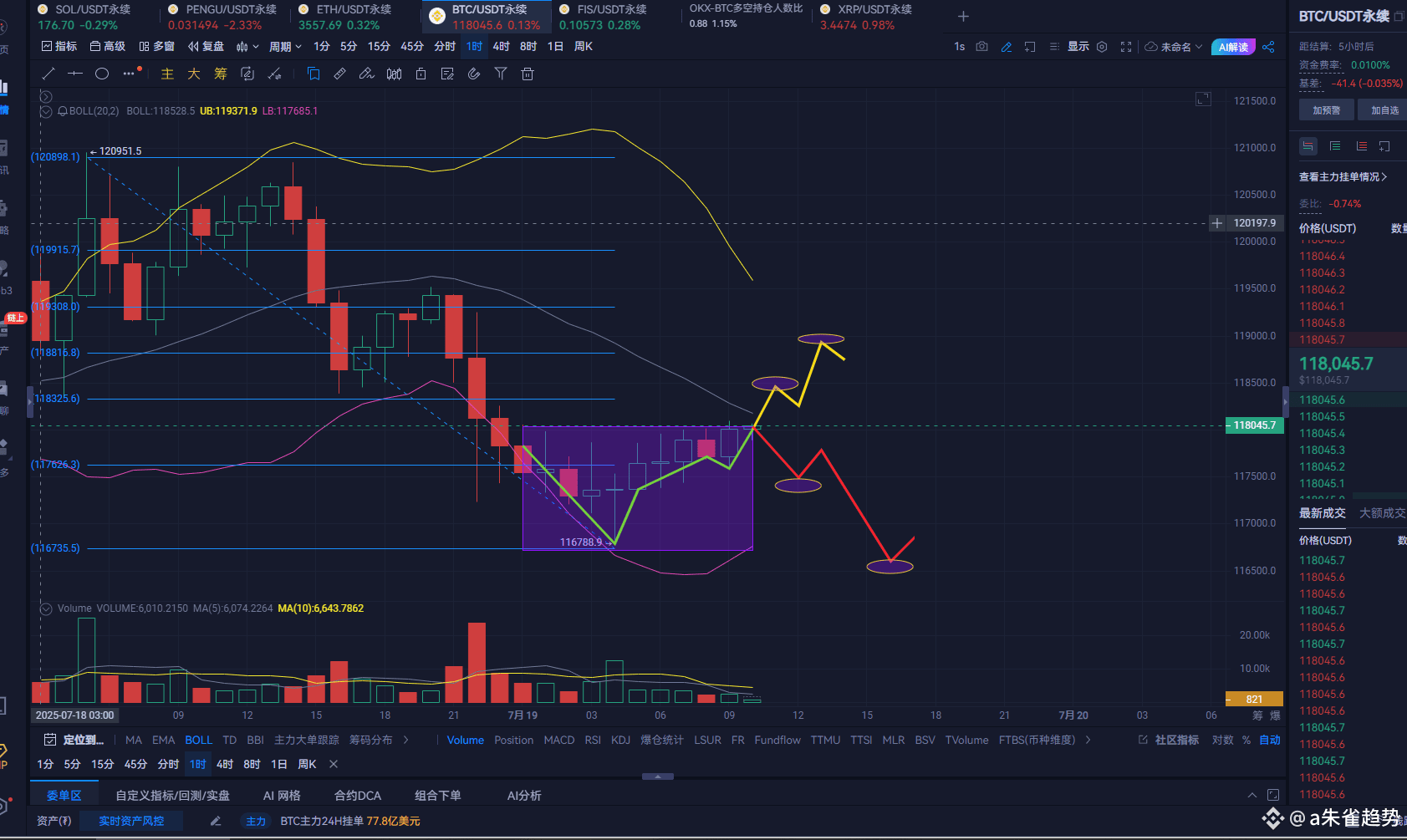Viewport: 1407px width, 840px height.
Task: Select the ruler measuring tool
Action: pos(339,74)
